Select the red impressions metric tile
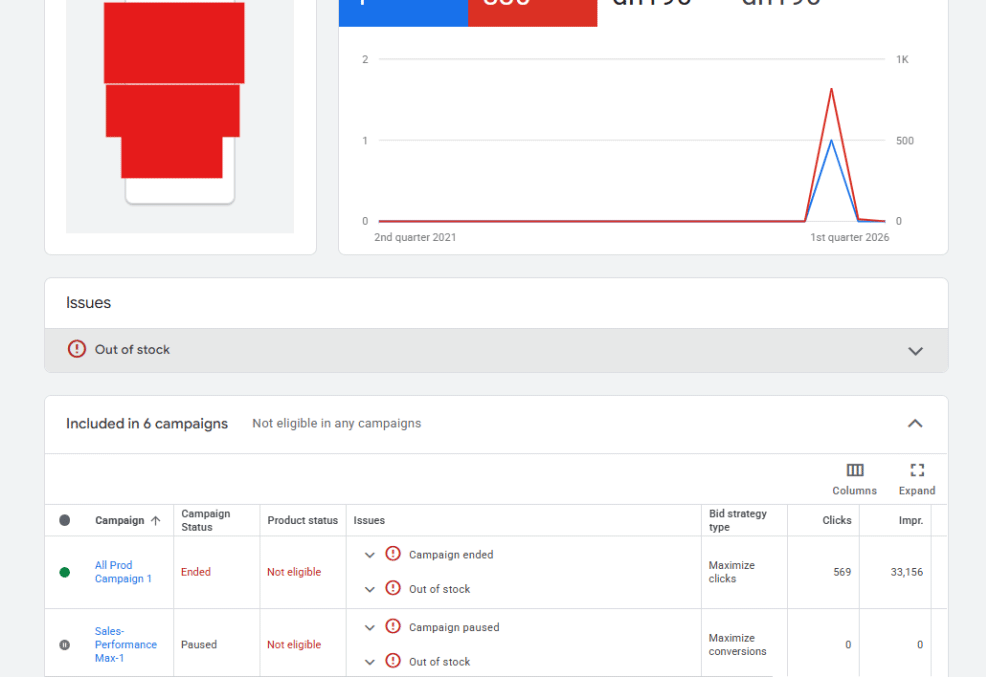 532,10
